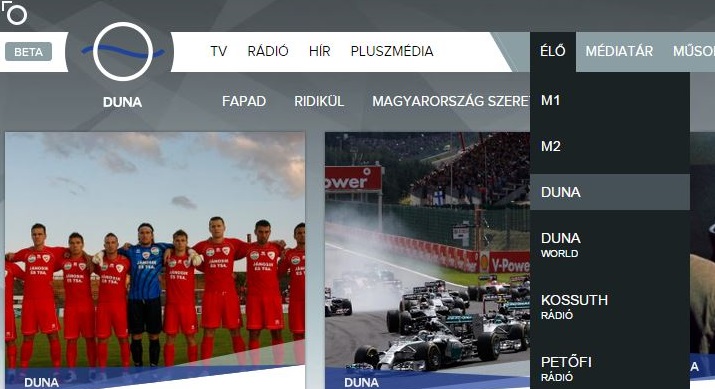Screen dimensions: 715x389
Task: Open the RIDIKÜL program link
Action: coord(319,101)
